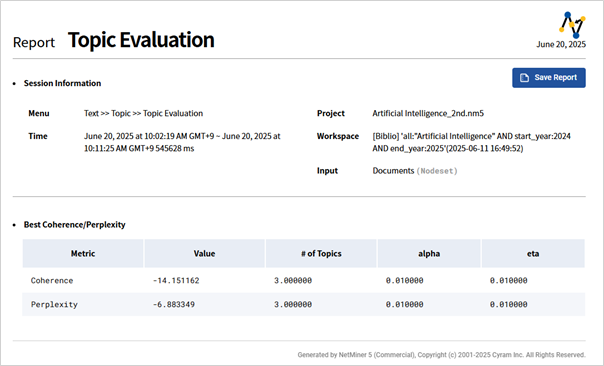Click the Value column header

click(204, 254)
